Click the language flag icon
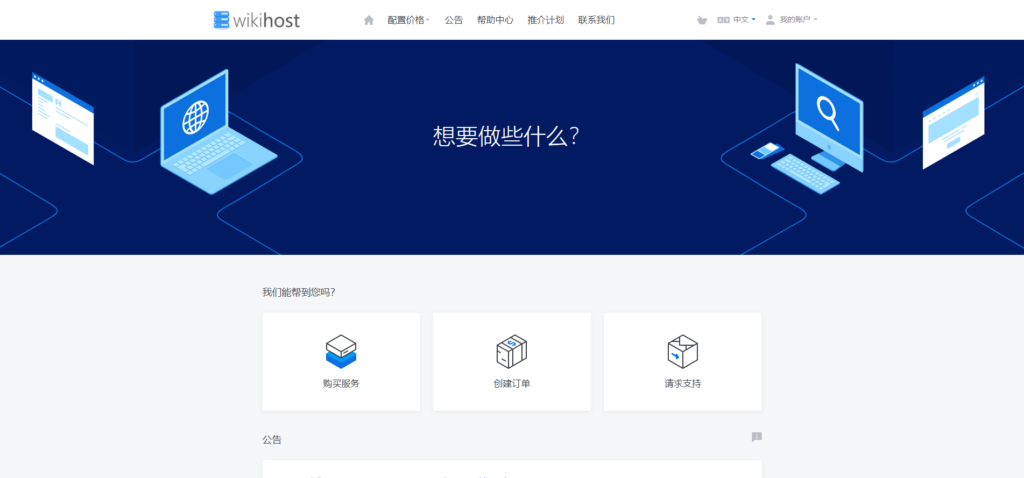This screenshot has height=478, width=1024. (723, 20)
